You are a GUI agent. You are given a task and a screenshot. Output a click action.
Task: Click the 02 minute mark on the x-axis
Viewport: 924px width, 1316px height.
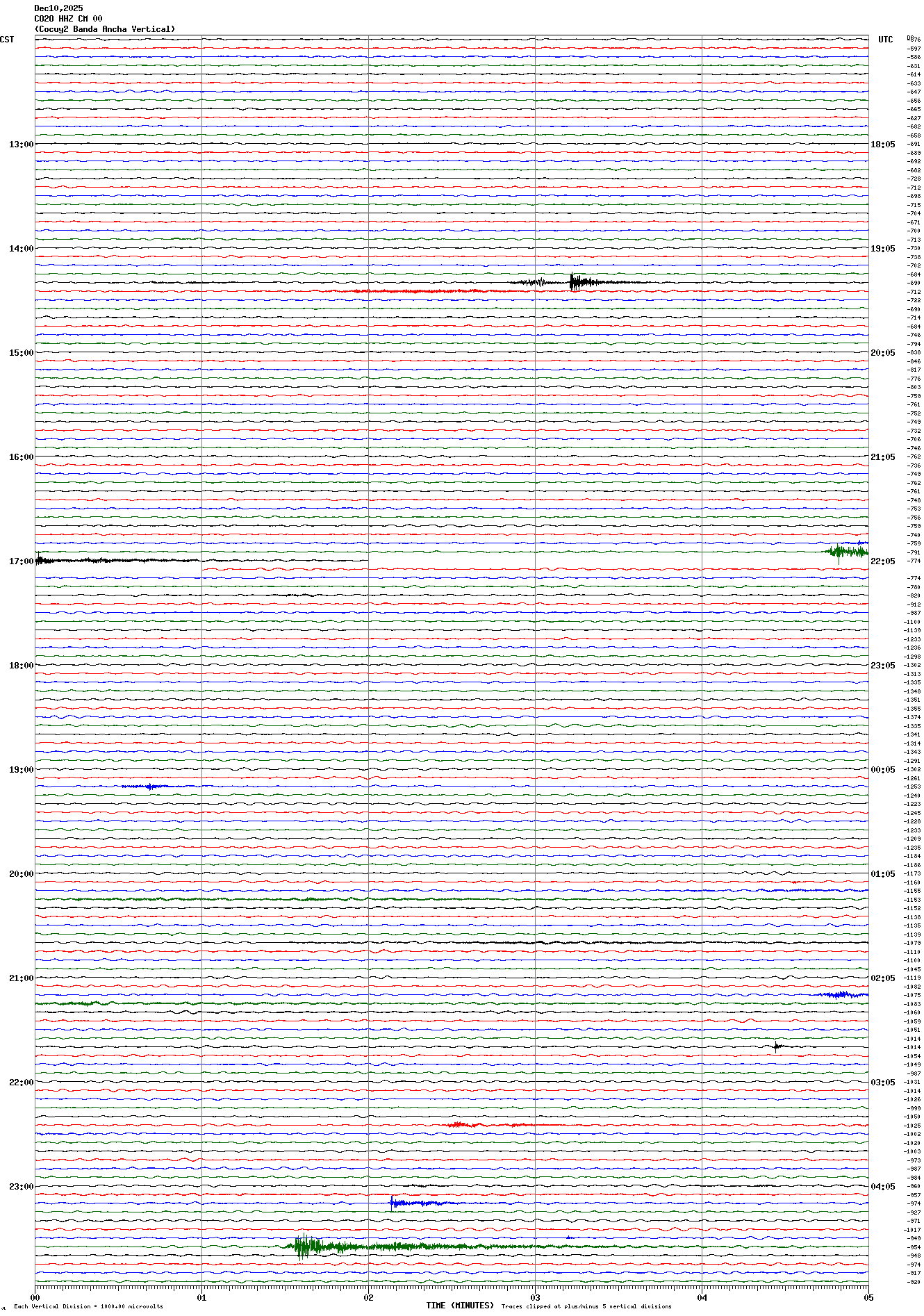[368, 1297]
